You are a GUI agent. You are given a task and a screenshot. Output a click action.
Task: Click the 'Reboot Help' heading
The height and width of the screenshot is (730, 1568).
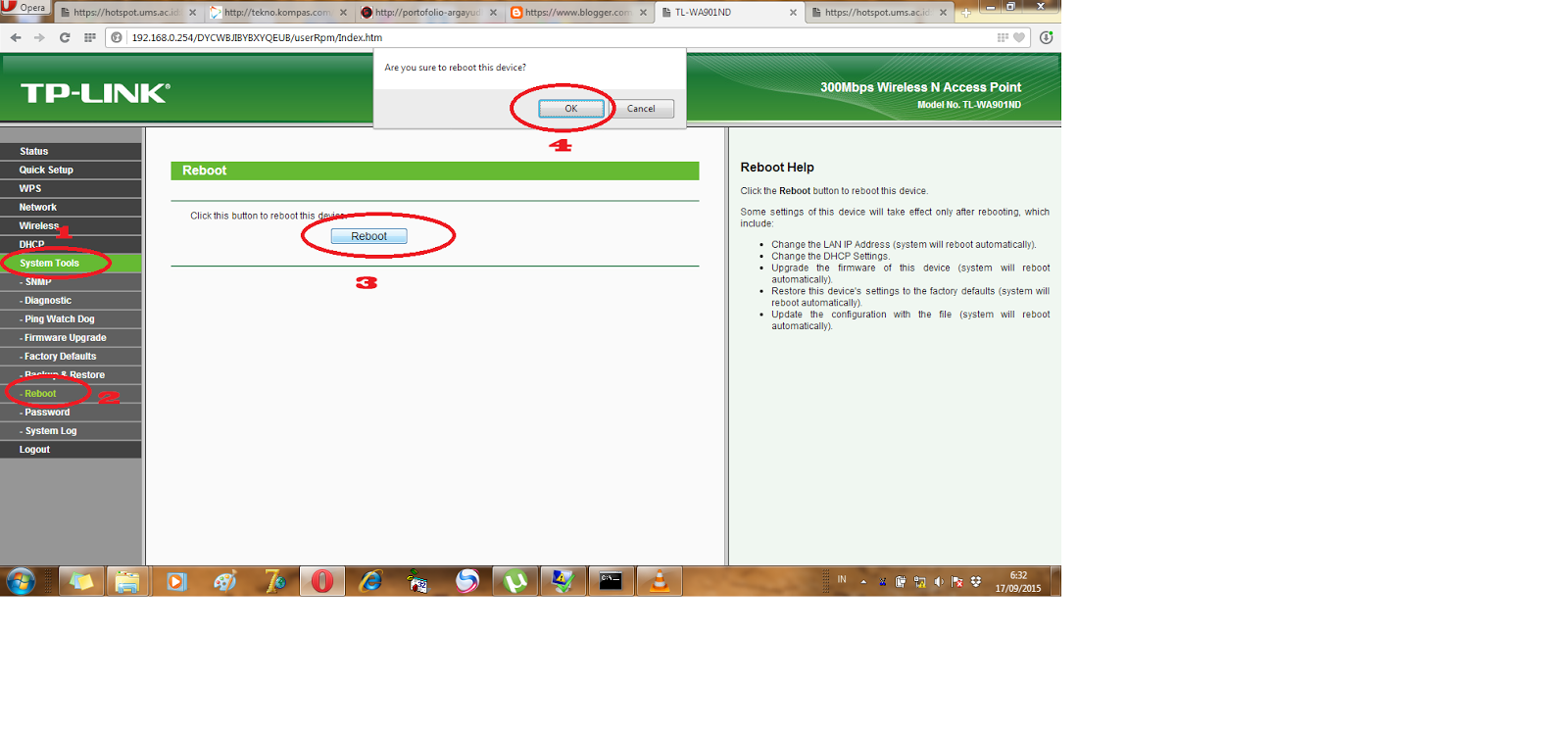777,168
